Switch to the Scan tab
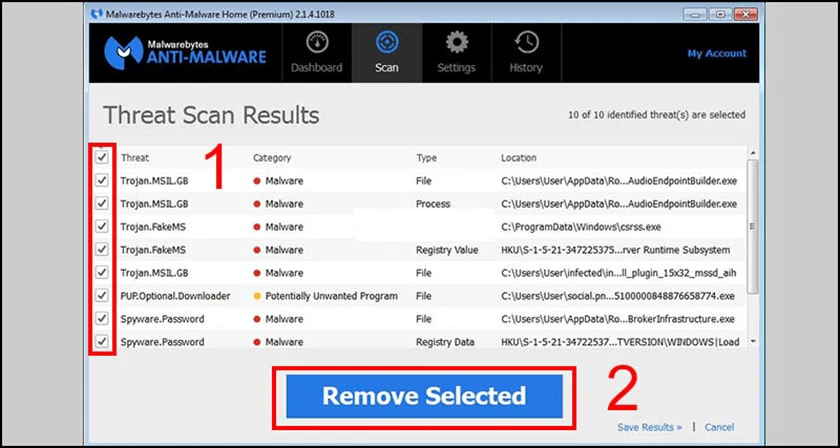This screenshot has width=840, height=448. point(387,53)
